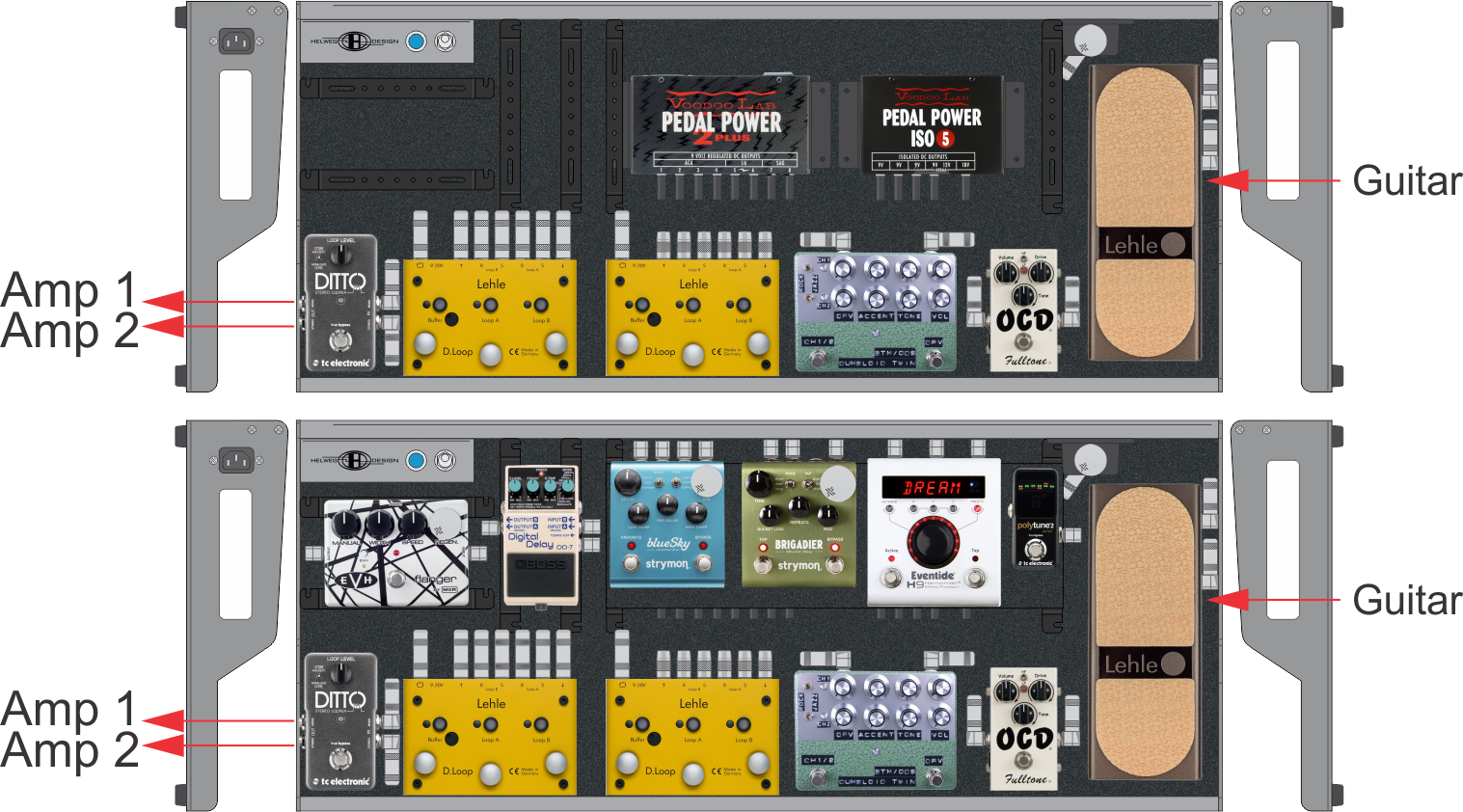This screenshot has width=1463, height=812.
Task: Toggle the Eventide H9 Active footswitch
Action: [892, 579]
